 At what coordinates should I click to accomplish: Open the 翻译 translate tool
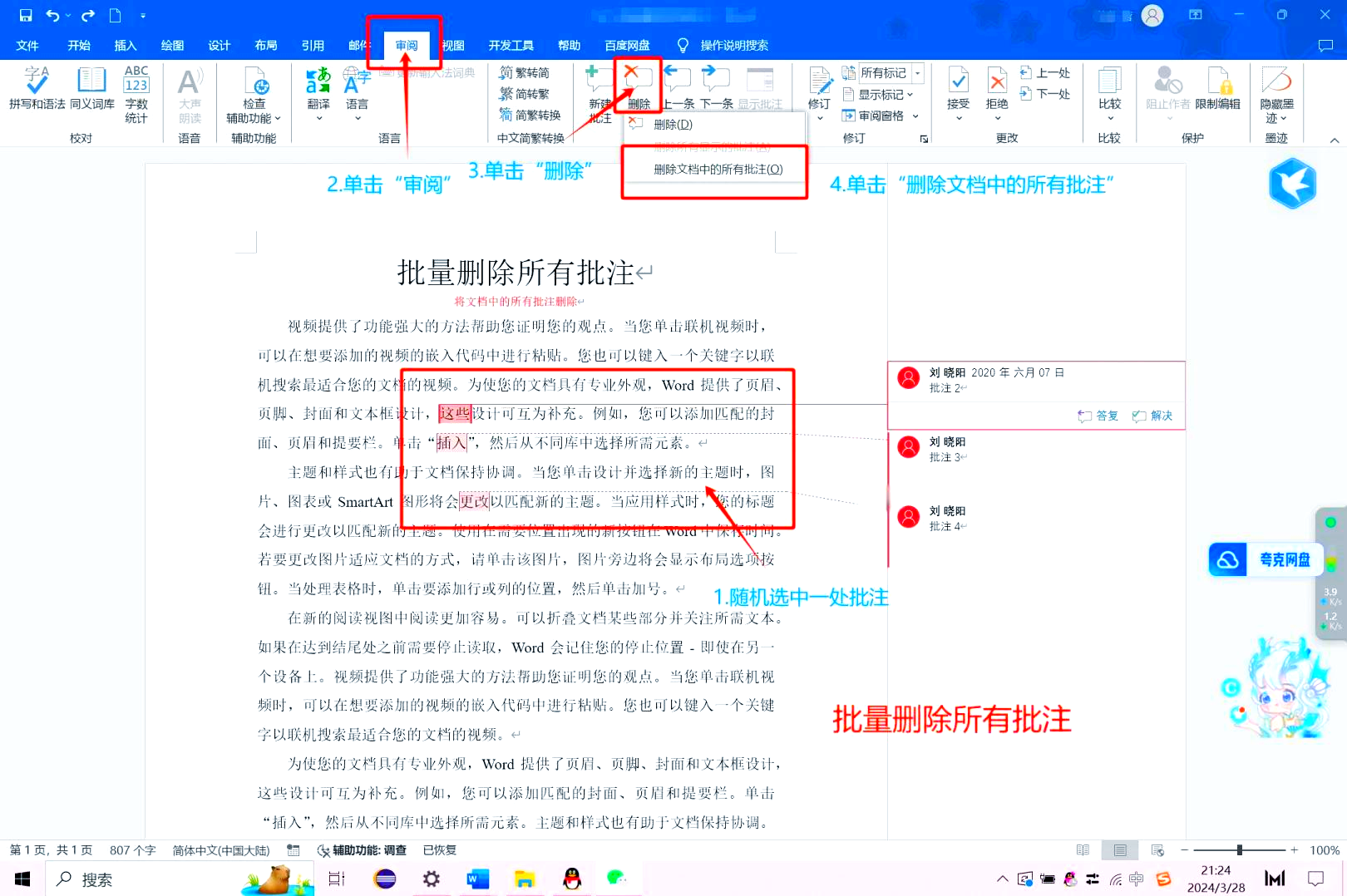318,91
